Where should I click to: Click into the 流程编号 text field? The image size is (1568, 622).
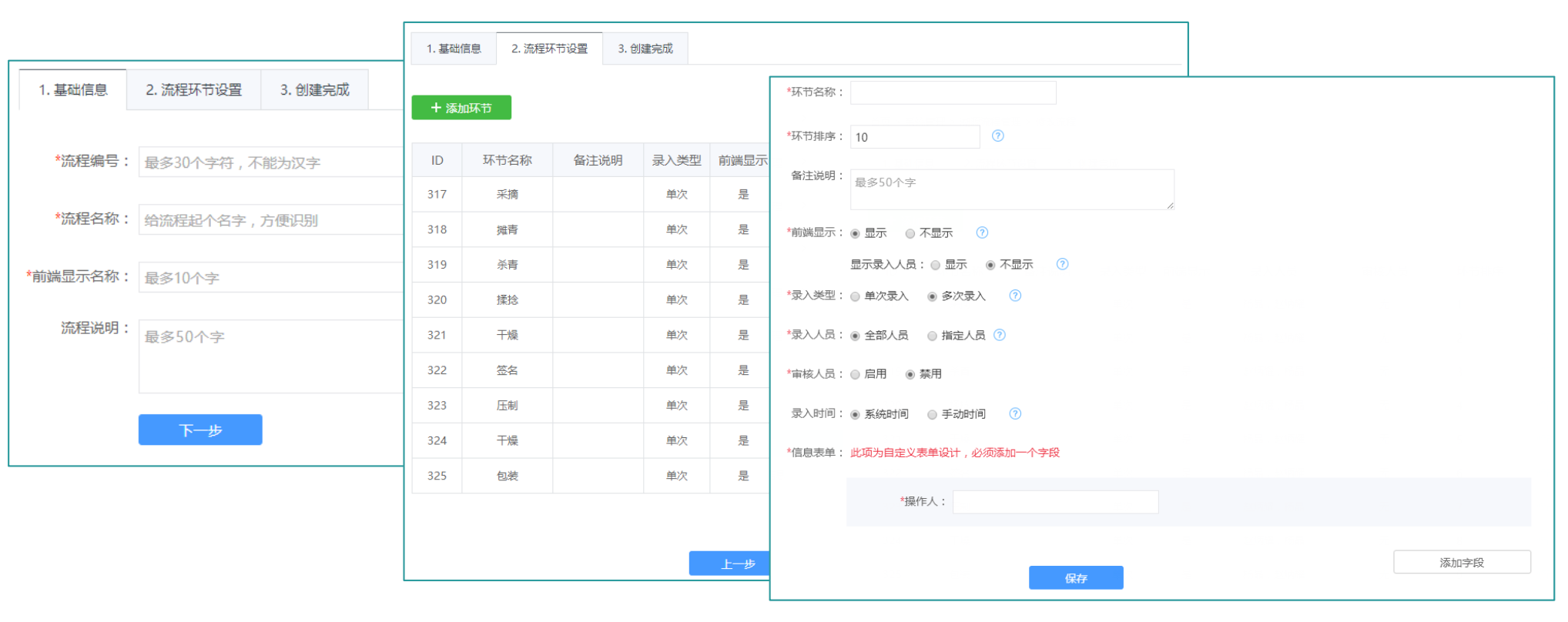[x=270, y=162]
